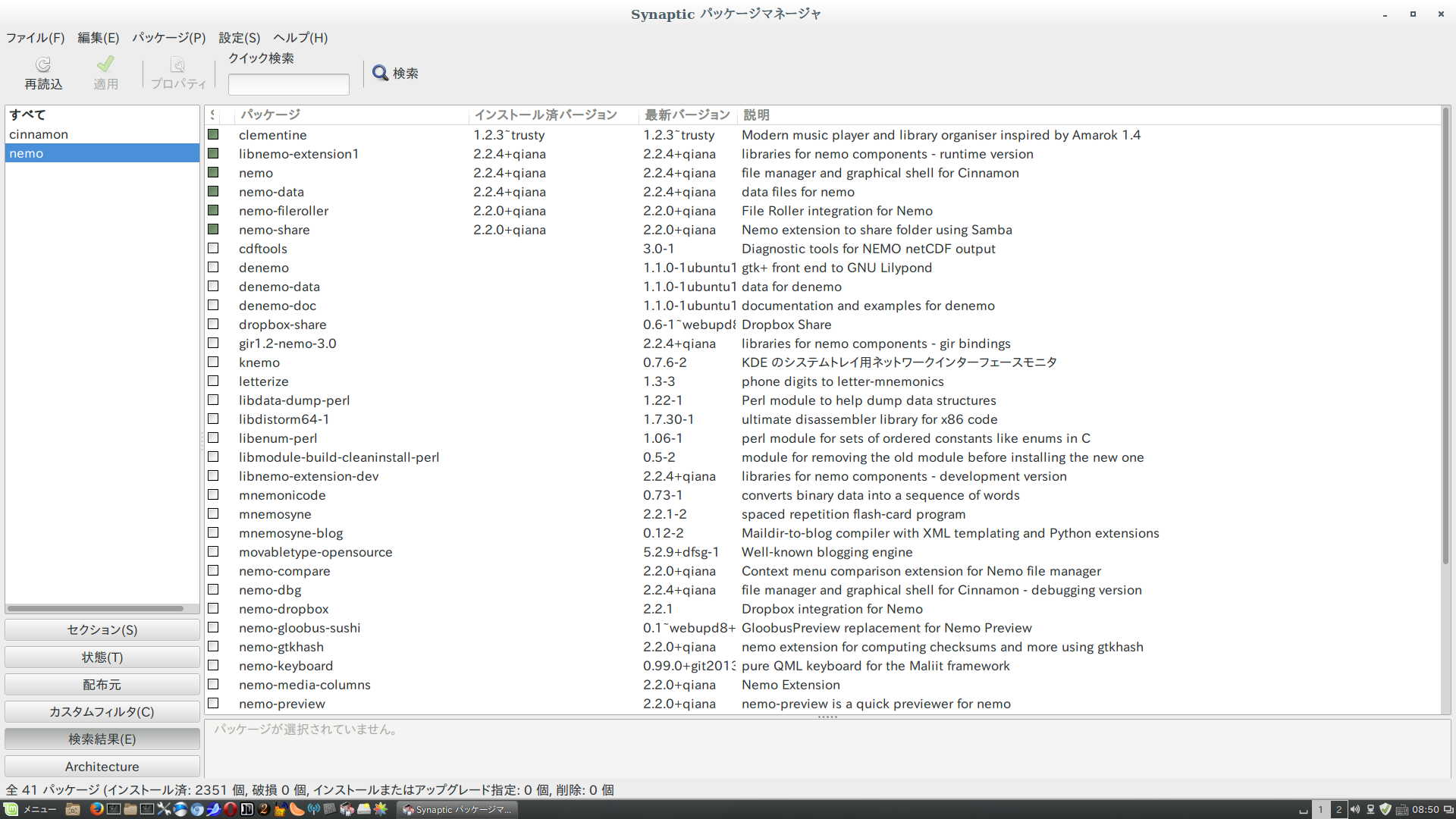Click the walkie-talkie radio icon in the taskbar
Screen dimensions: 1456x819
(x=280, y=809)
